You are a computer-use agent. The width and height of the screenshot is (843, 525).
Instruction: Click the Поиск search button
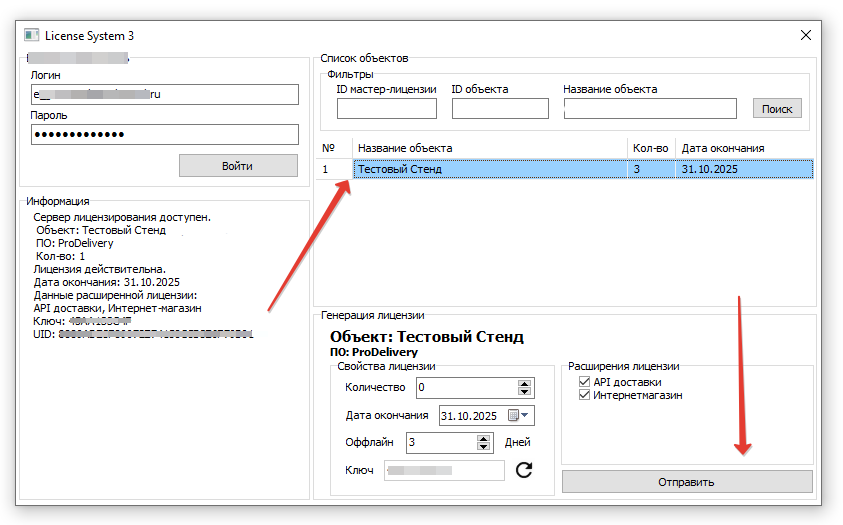click(777, 109)
